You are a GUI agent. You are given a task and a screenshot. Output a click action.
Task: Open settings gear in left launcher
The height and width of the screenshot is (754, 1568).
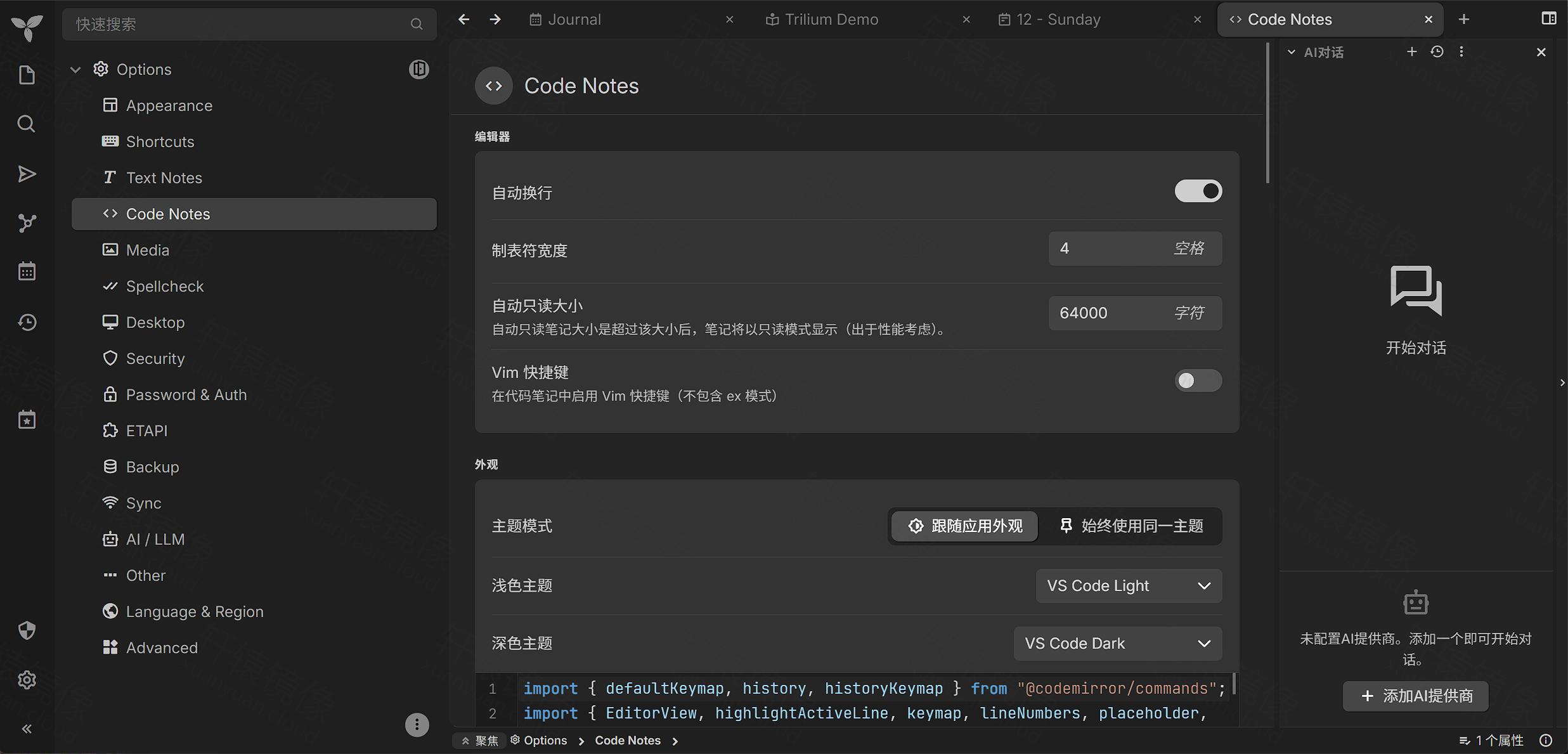pyautogui.click(x=27, y=680)
